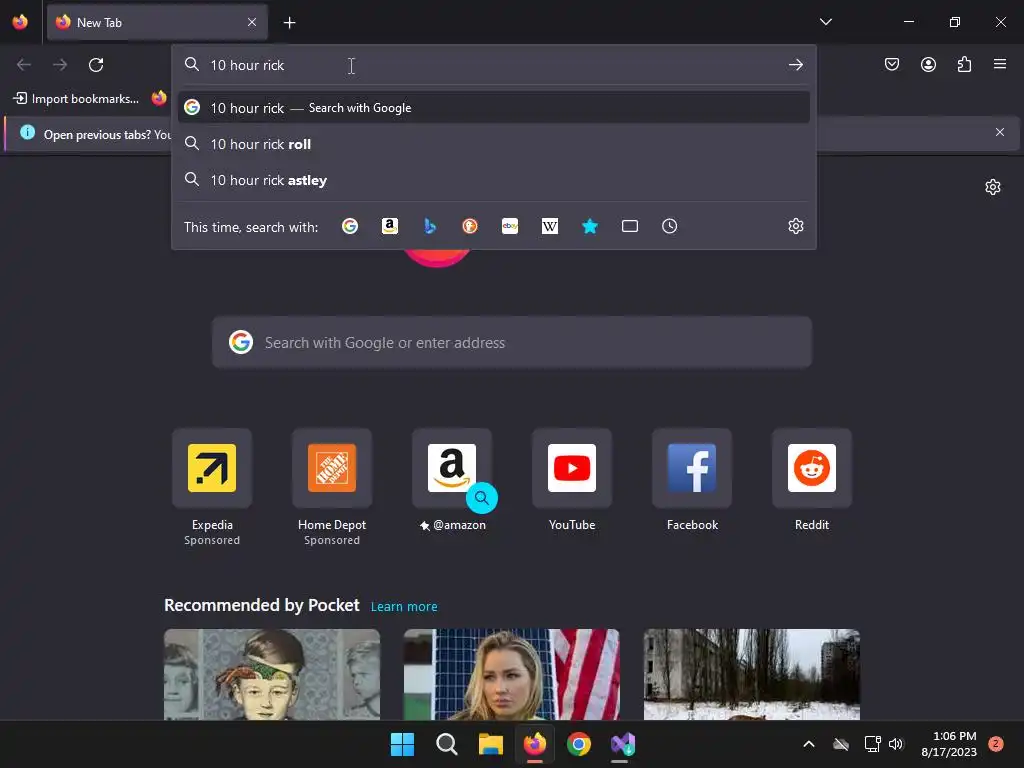The height and width of the screenshot is (768, 1024).
Task: Open the Pocket story with abandoned buildings
Action: pos(752,675)
